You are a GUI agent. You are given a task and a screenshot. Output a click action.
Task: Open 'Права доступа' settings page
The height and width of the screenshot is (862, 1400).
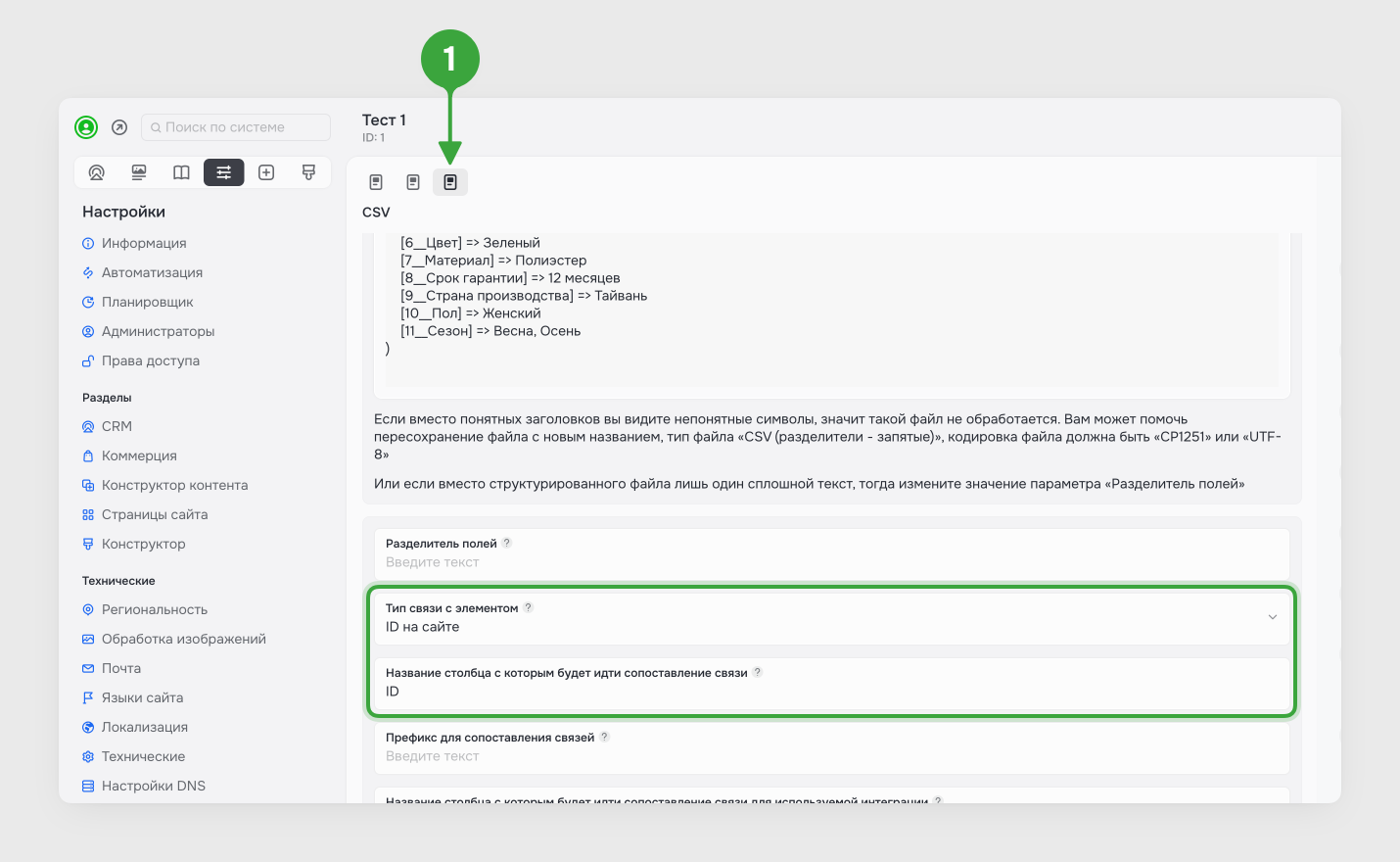pyautogui.click(x=150, y=360)
